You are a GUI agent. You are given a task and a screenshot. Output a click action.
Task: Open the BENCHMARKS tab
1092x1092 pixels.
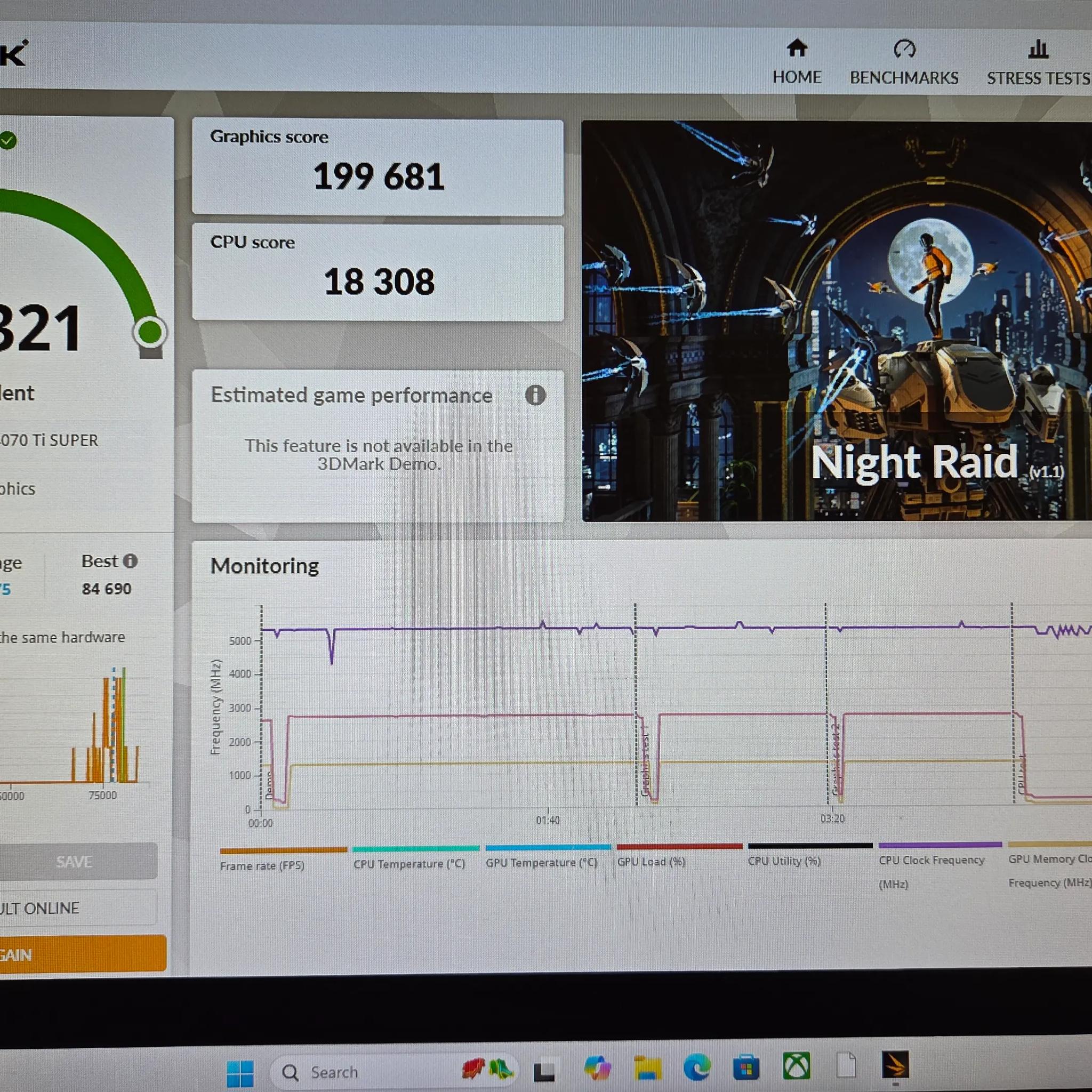[x=904, y=63]
